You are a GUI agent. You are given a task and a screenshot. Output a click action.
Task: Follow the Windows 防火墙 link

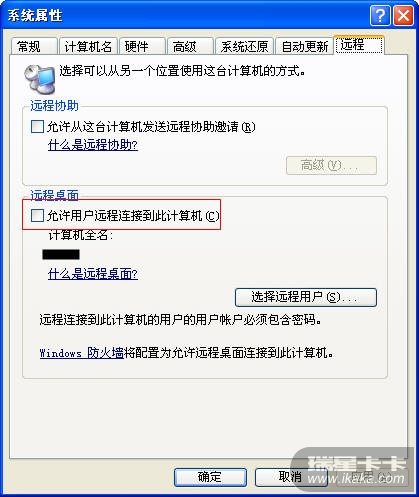pyautogui.click(x=81, y=353)
